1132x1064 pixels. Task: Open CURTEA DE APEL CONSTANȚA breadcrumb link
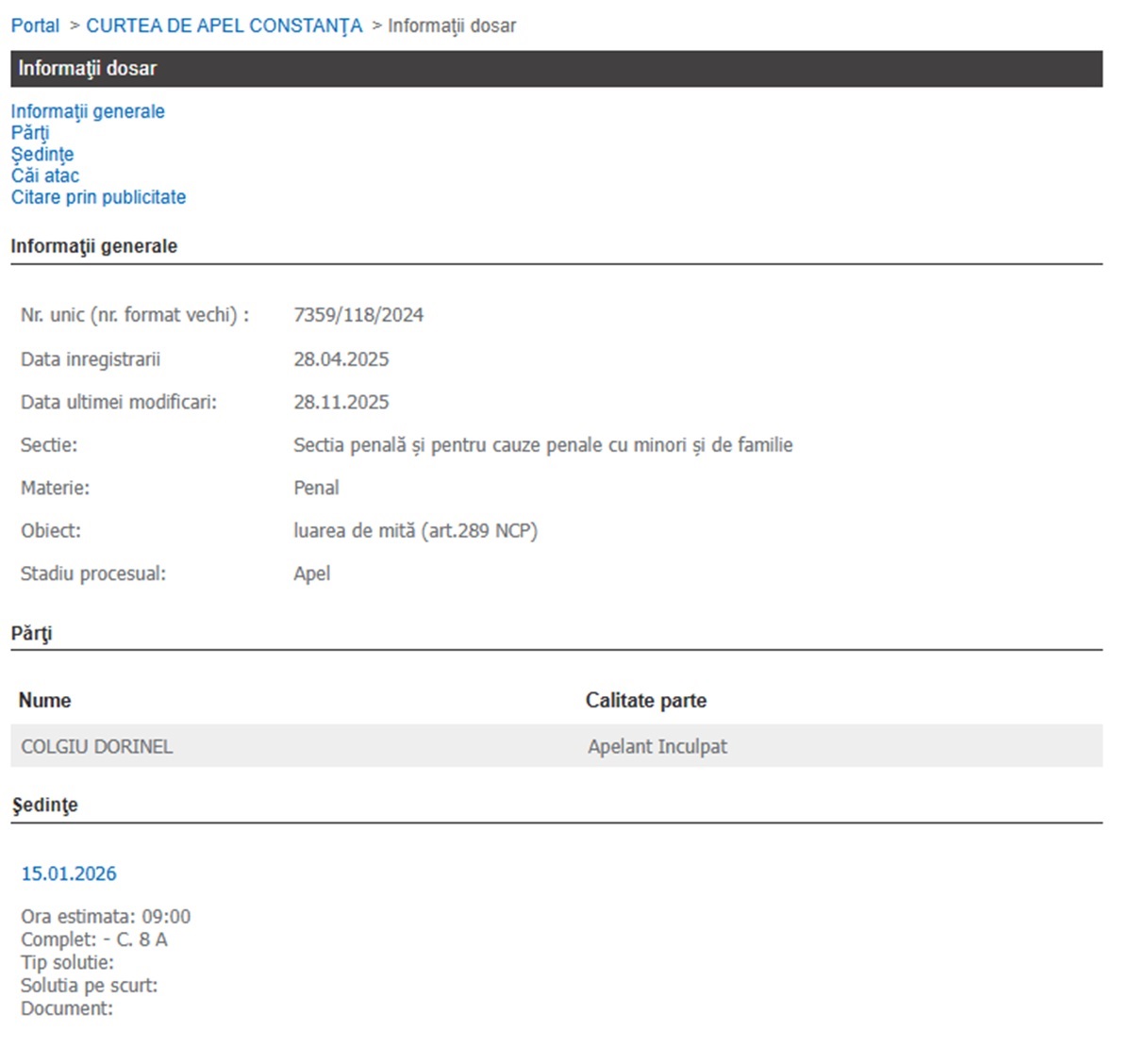tap(225, 25)
